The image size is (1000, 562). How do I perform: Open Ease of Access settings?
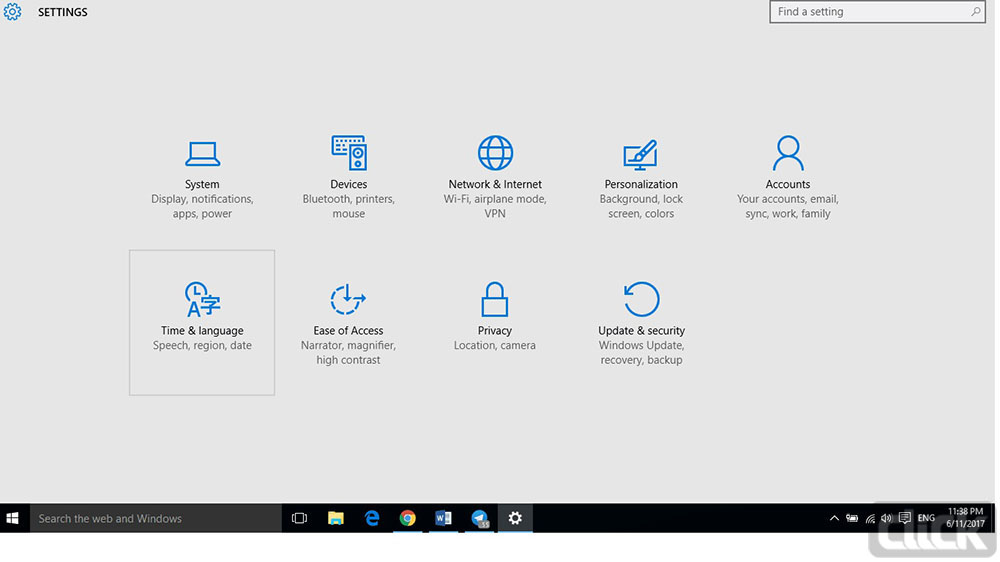(348, 322)
